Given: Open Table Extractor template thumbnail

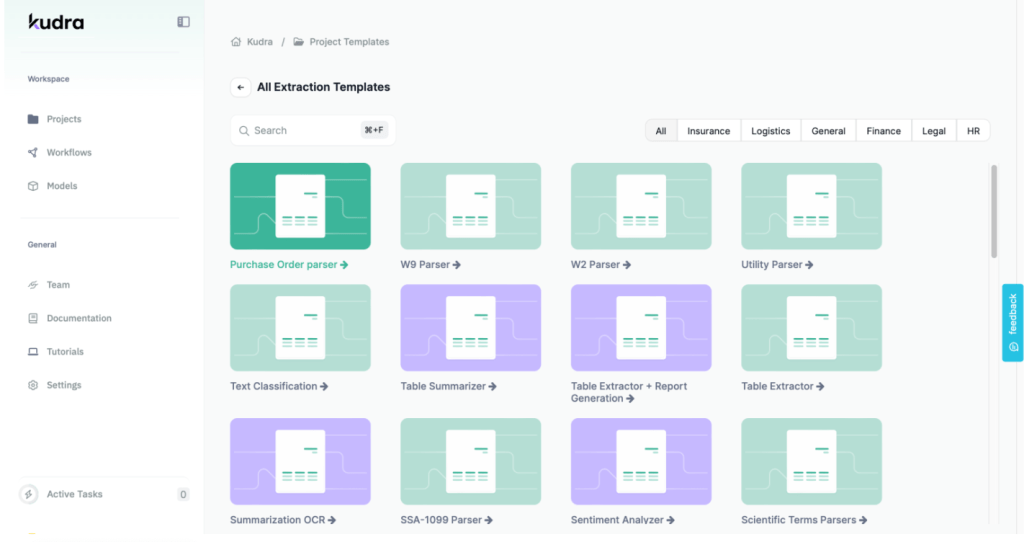Looking at the screenshot, I should (812, 328).
